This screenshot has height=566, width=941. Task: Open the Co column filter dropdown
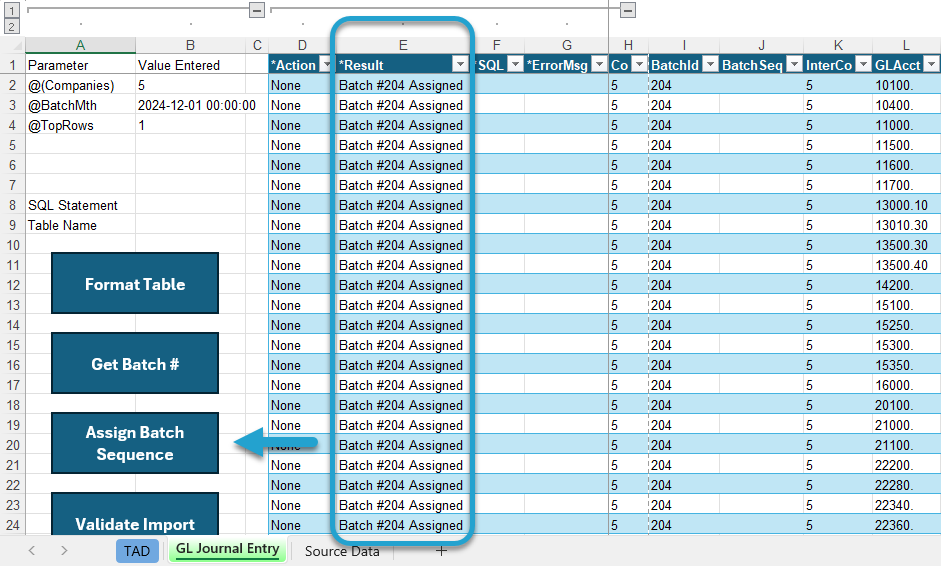640,64
